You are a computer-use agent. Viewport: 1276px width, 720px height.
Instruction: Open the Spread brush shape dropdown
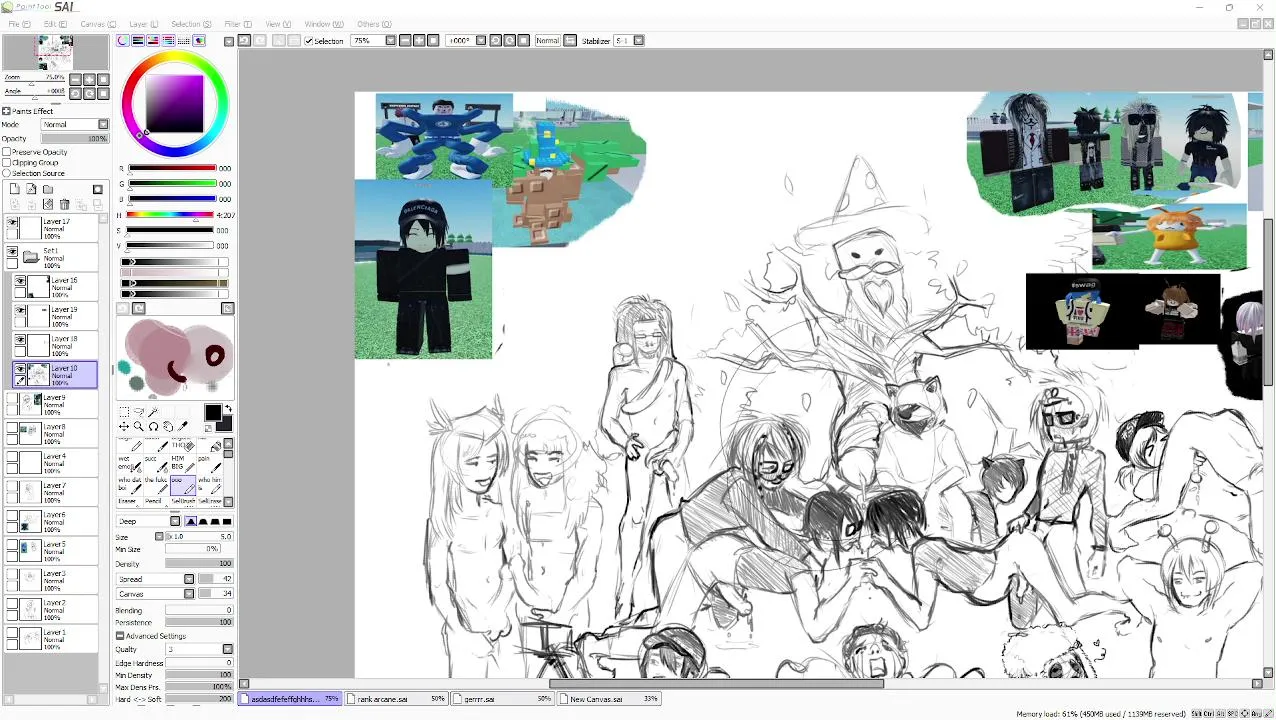[189, 579]
